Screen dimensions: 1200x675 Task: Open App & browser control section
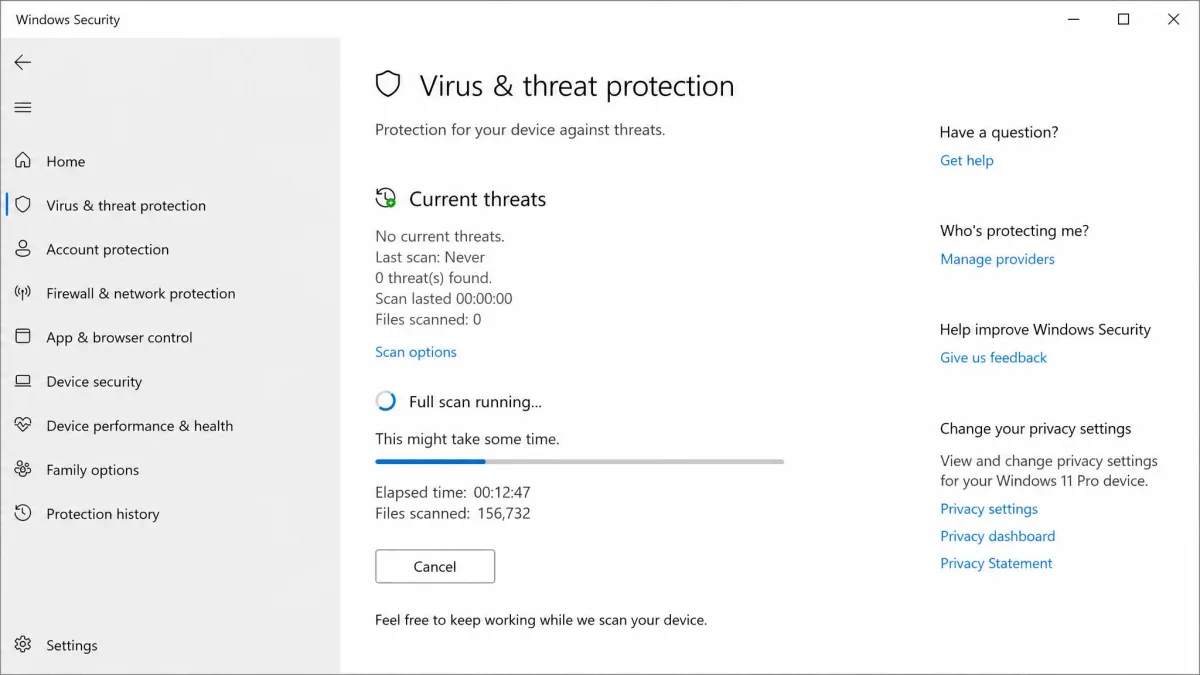[x=120, y=337]
